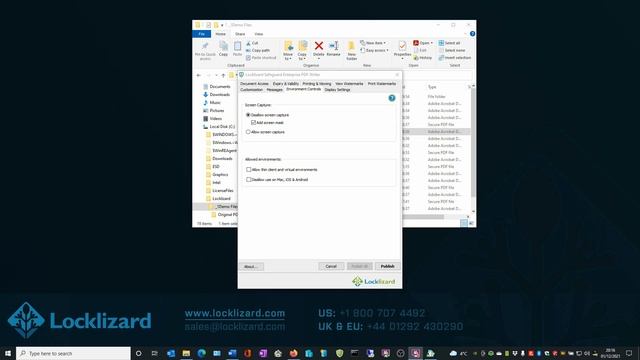Click the taskbar clock and date

click(610, 353)
